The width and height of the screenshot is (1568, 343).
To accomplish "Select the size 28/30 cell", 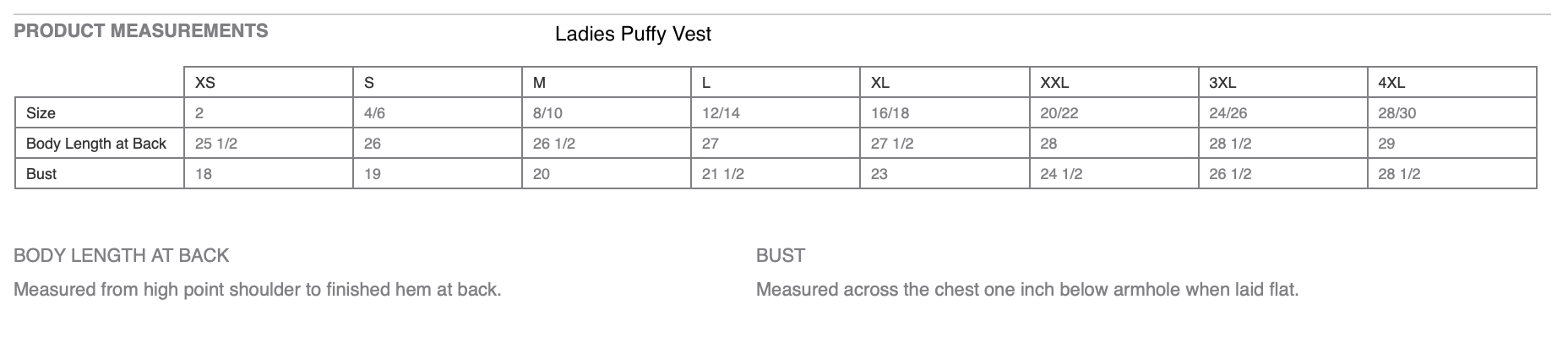I will 1396,113.
